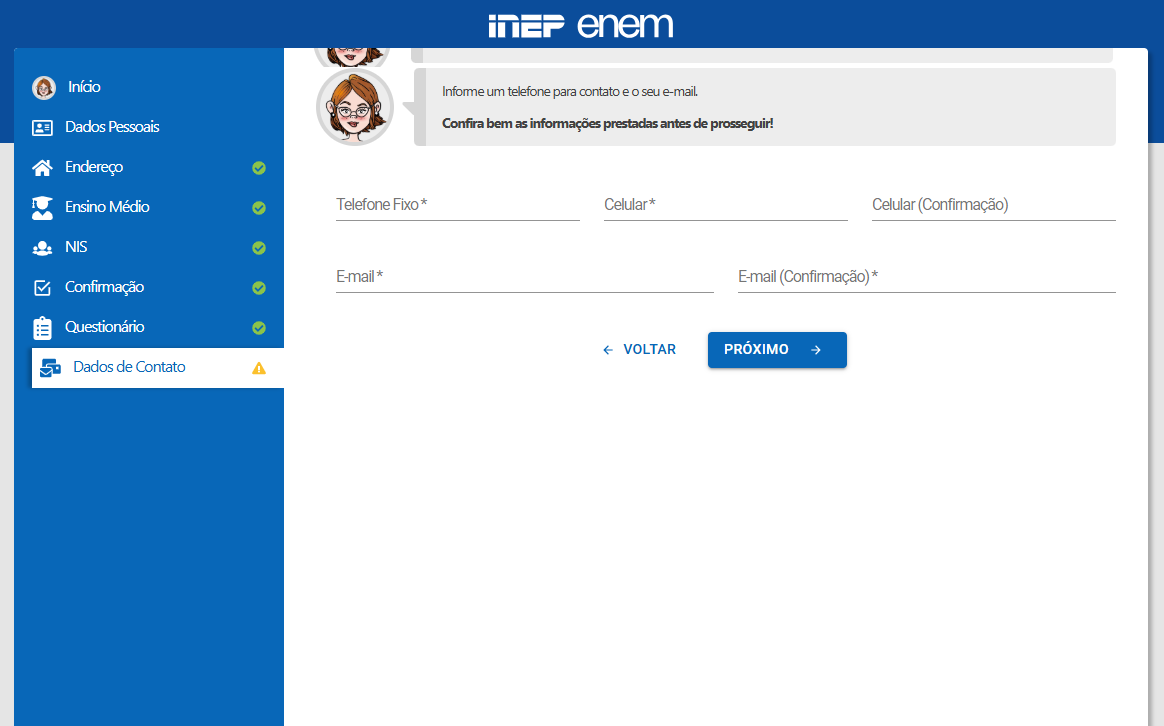Go back with the VOLTAR button
1164x726 pixels.
coord(640,350)
